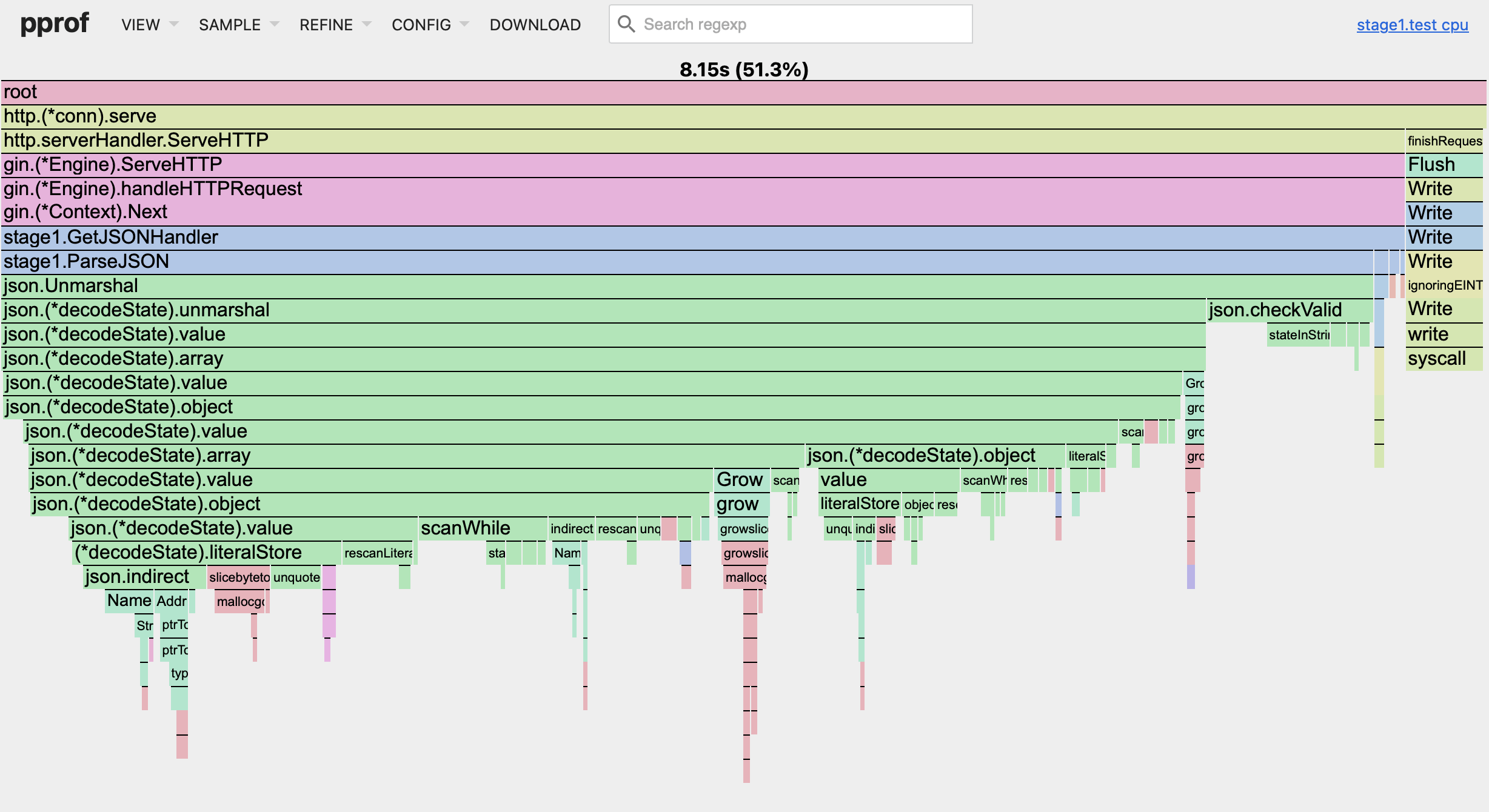Viewport: 1489px width, 812px height.
Task: Select the short json.(*decodeState).object frame
Action: tap(935, 456)
